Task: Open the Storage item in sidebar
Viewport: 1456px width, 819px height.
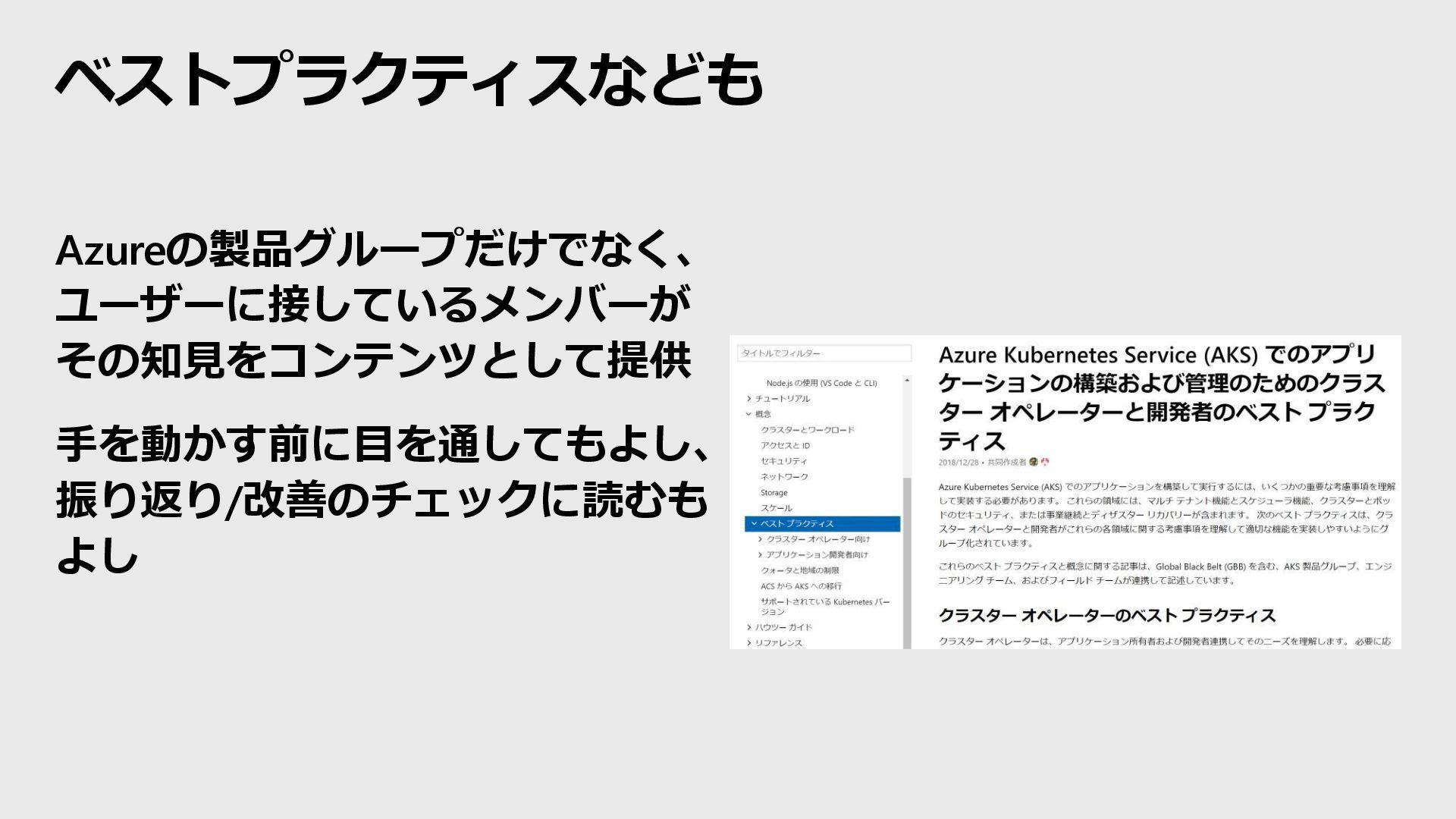Action: 774,493
